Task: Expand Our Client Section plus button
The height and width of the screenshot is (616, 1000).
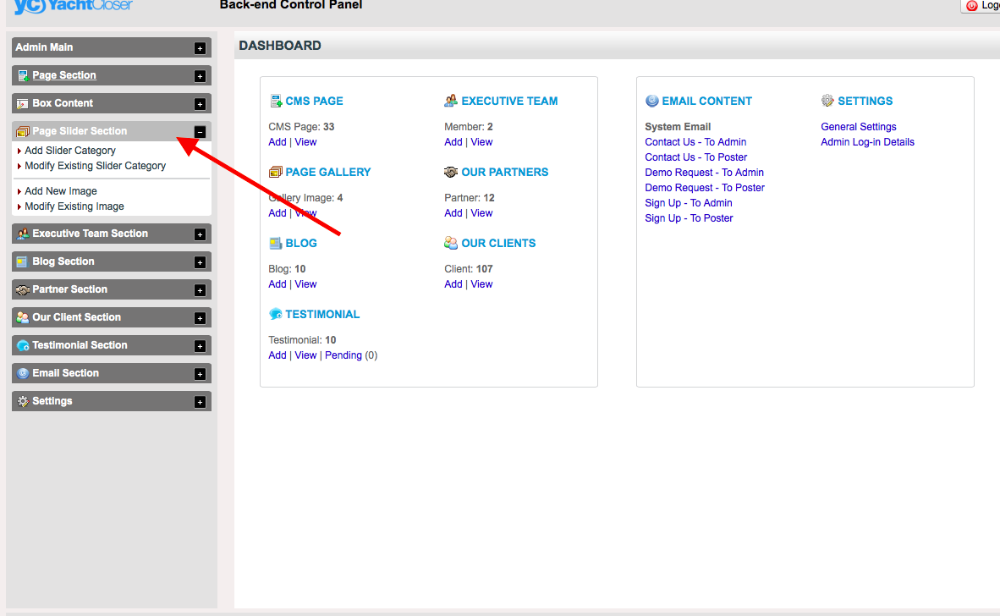Action: [200, 318]
